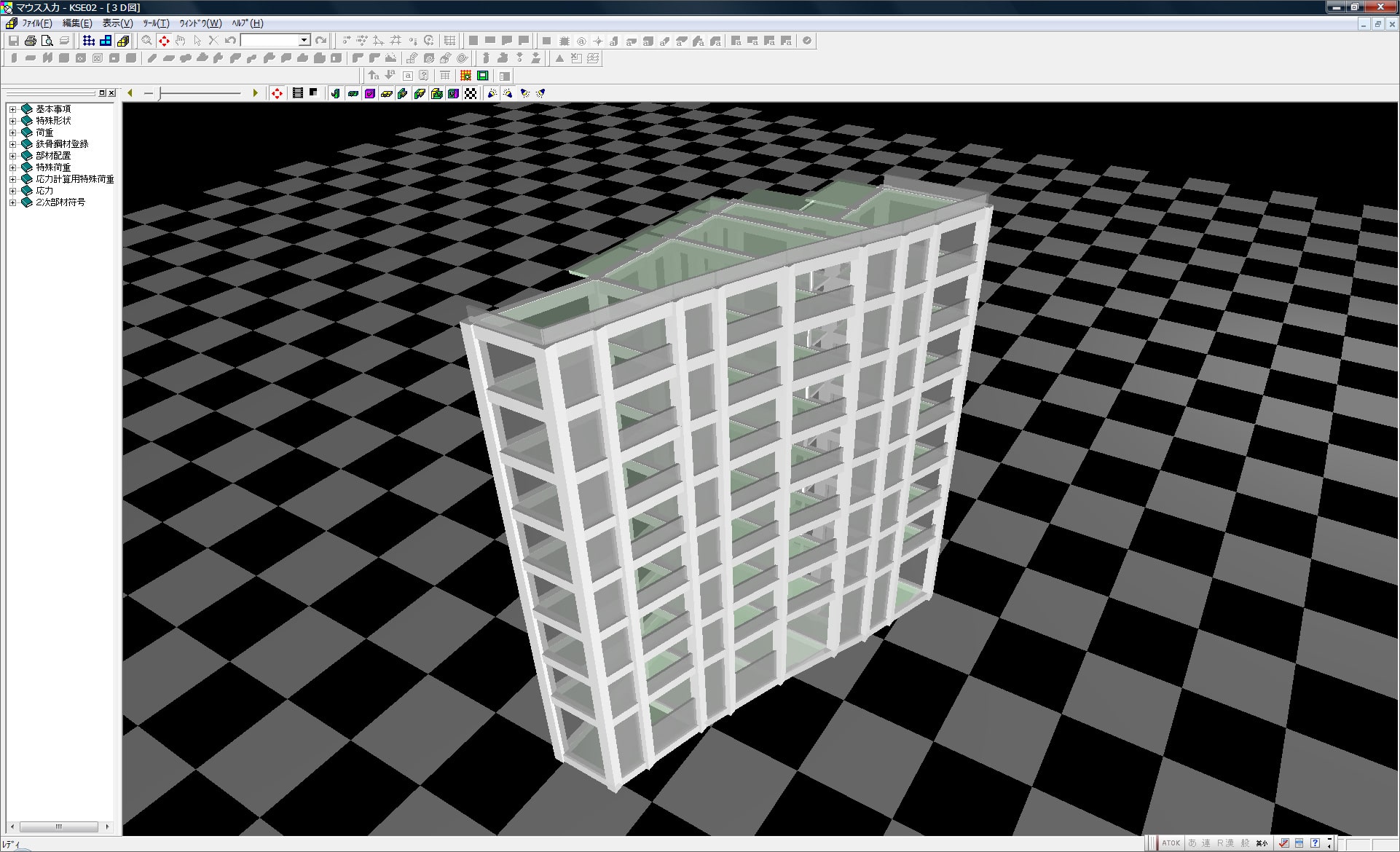The width and height of the screenshot is (1400, 852).
Task: Activate the yellow 3D cube view icon
Action: click(122, 41)
